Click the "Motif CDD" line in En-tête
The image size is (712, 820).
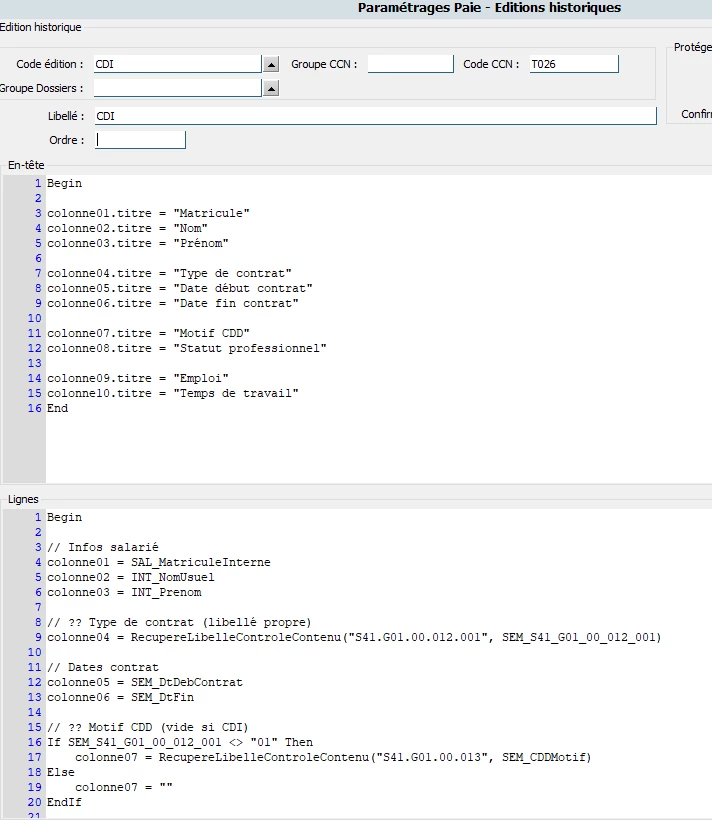148,333
